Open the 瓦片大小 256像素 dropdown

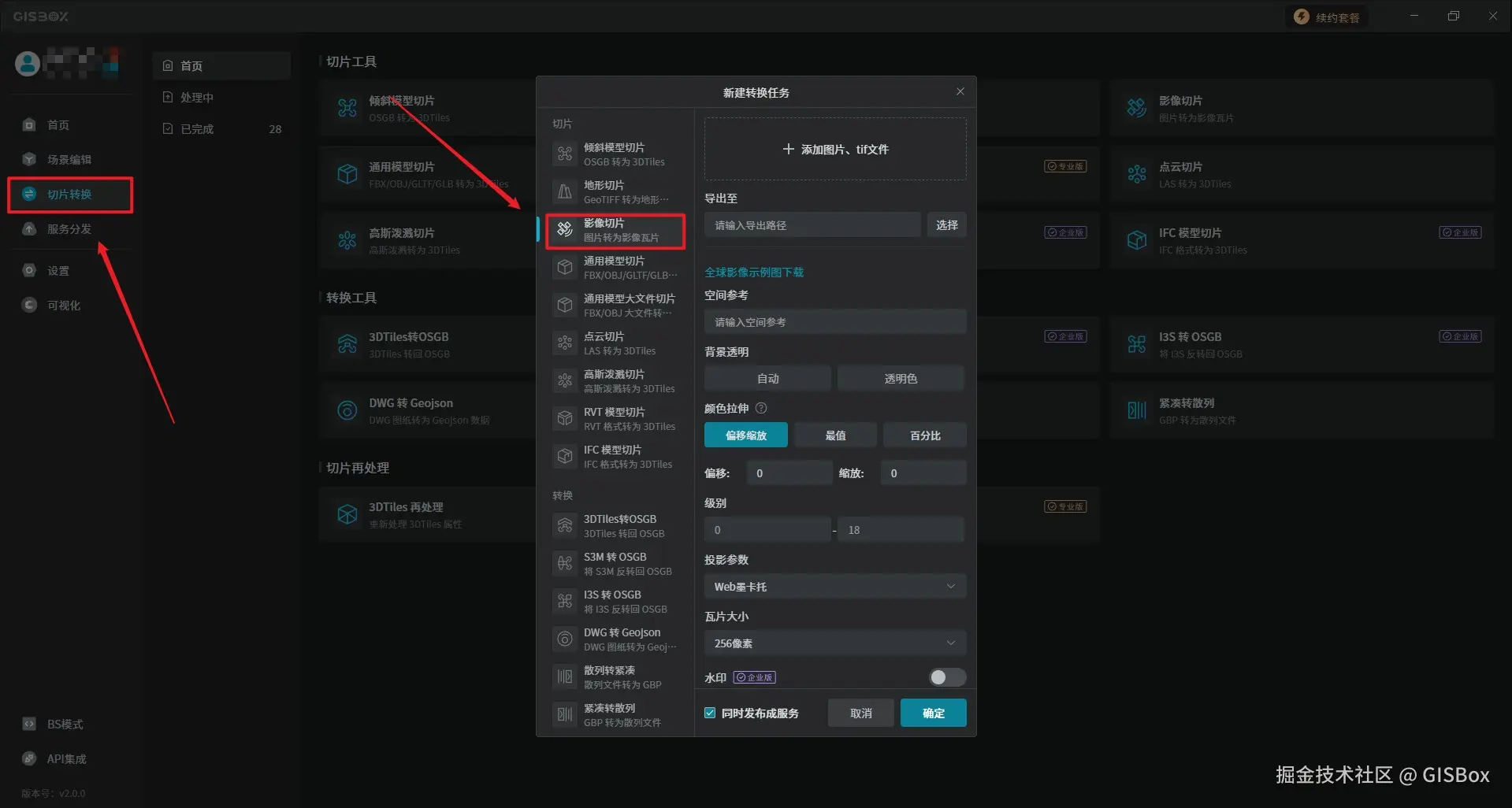(835, 643)
